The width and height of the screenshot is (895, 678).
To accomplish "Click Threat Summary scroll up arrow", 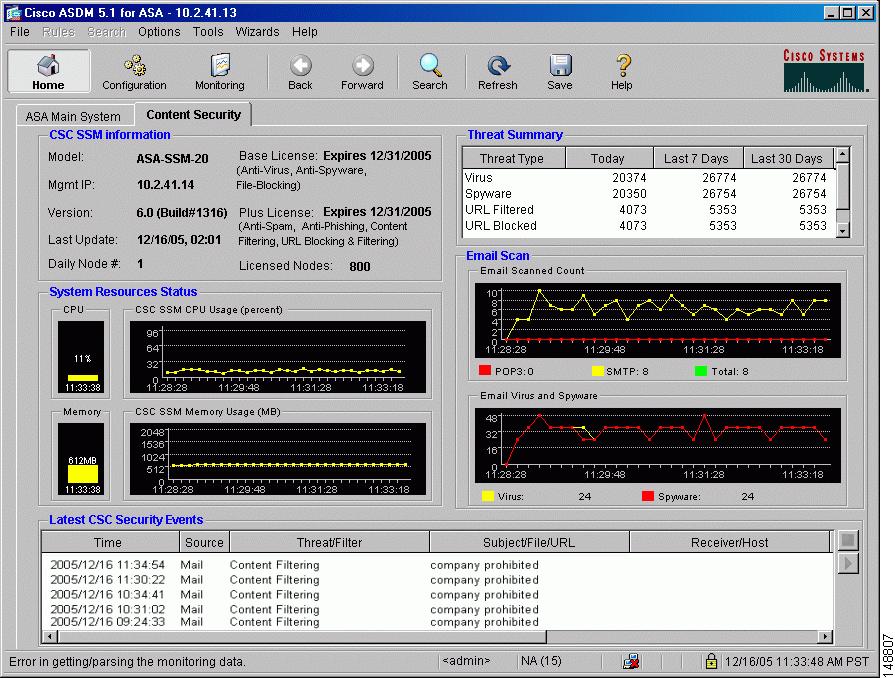I will point(842,155).
